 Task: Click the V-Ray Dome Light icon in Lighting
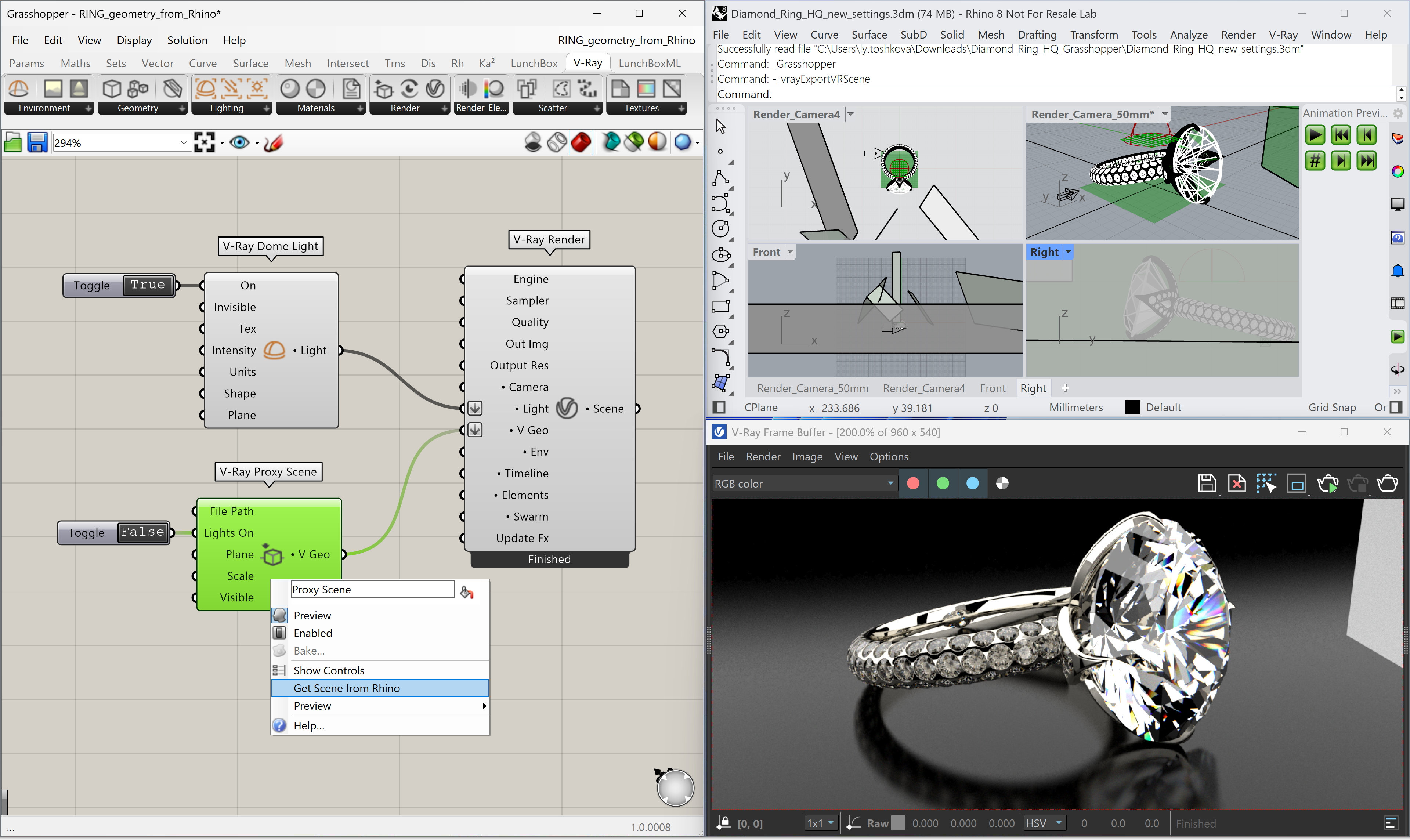[x=205, y=88]
